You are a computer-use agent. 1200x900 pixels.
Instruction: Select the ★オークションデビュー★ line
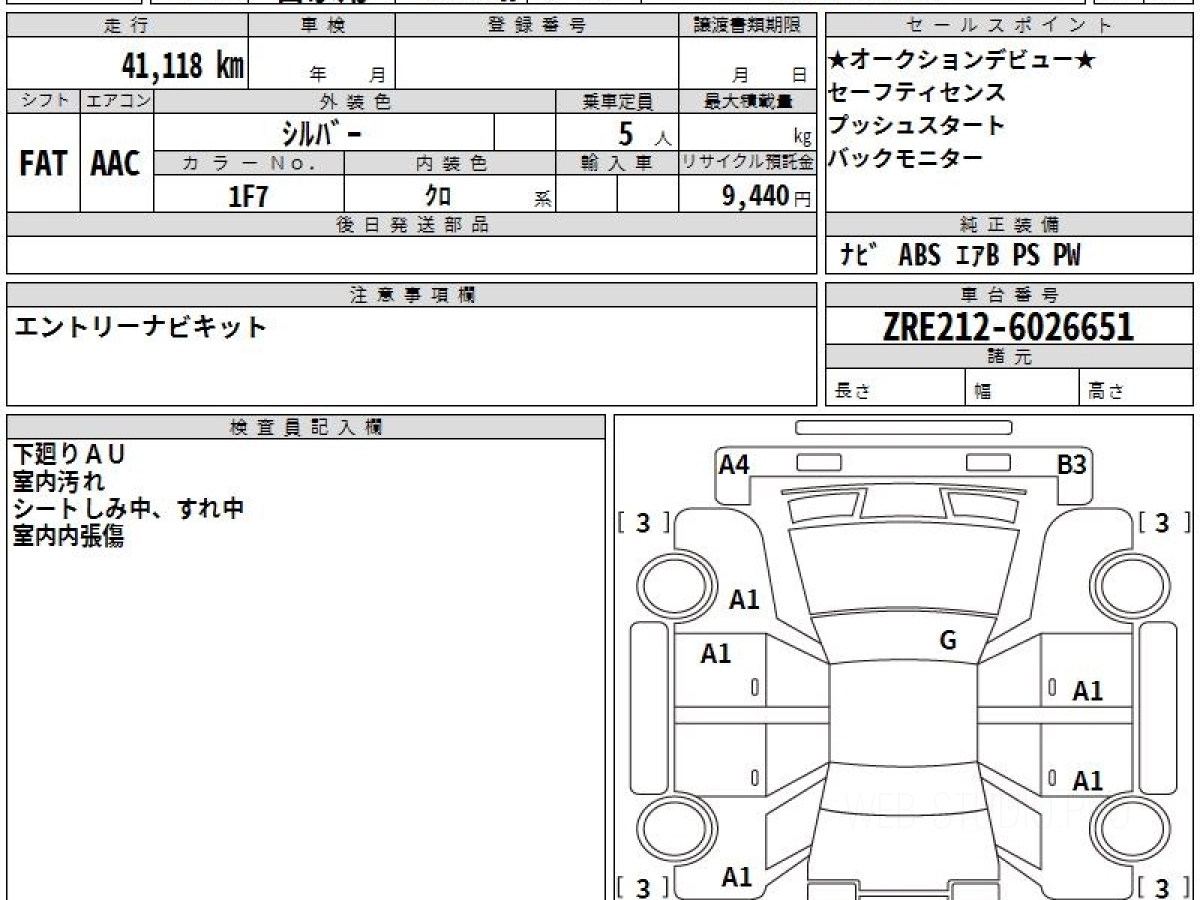click(x=961, y=61)
